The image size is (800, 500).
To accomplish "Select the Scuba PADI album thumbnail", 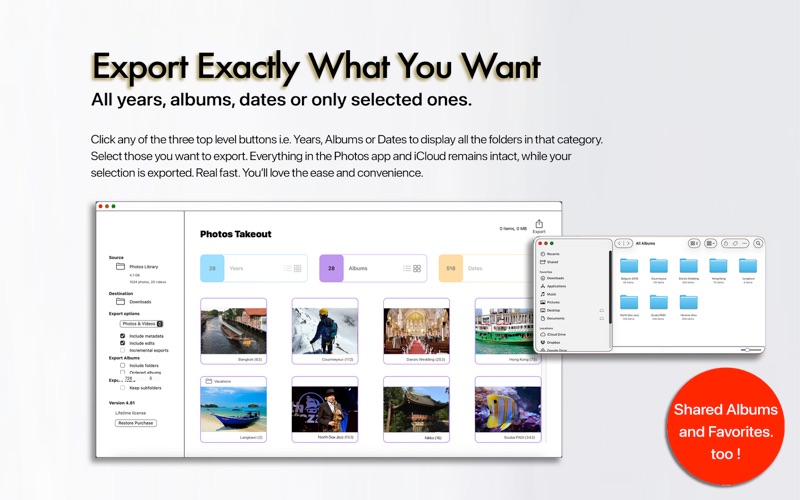I will [x=508, y=409].
